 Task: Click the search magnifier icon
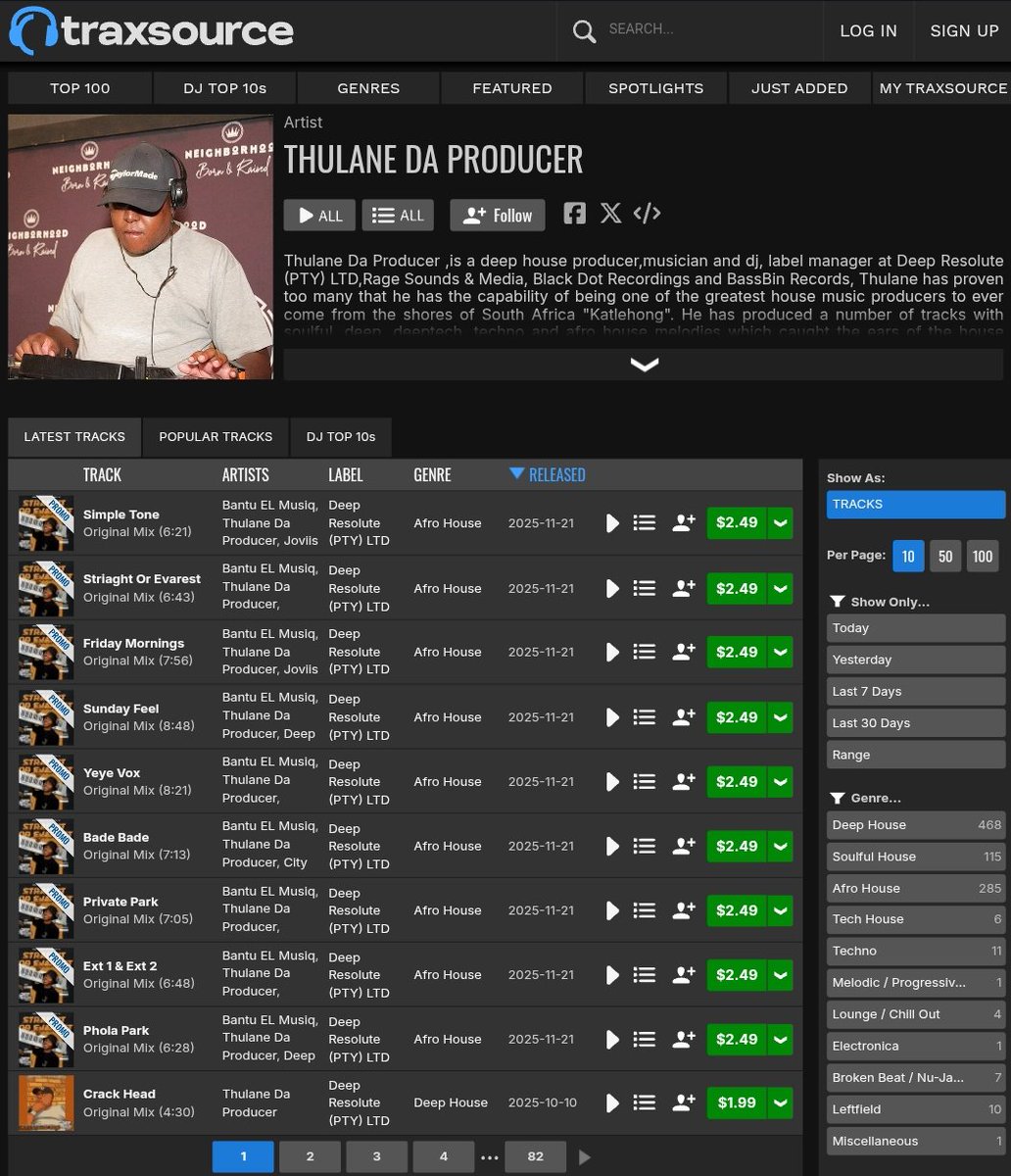pyautogui.click(x=584, y=31)
